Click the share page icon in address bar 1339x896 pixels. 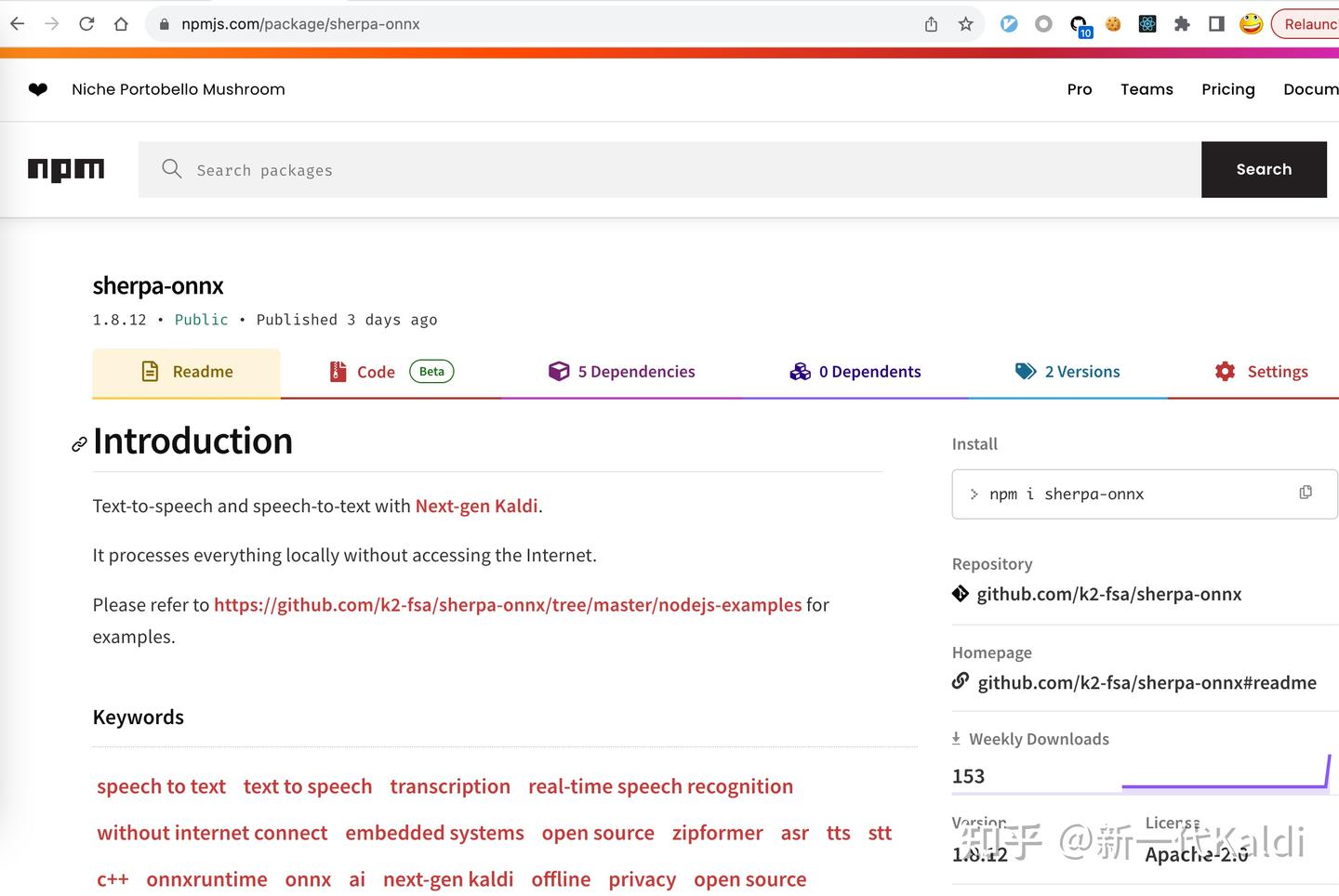click(x=931, y=24)
